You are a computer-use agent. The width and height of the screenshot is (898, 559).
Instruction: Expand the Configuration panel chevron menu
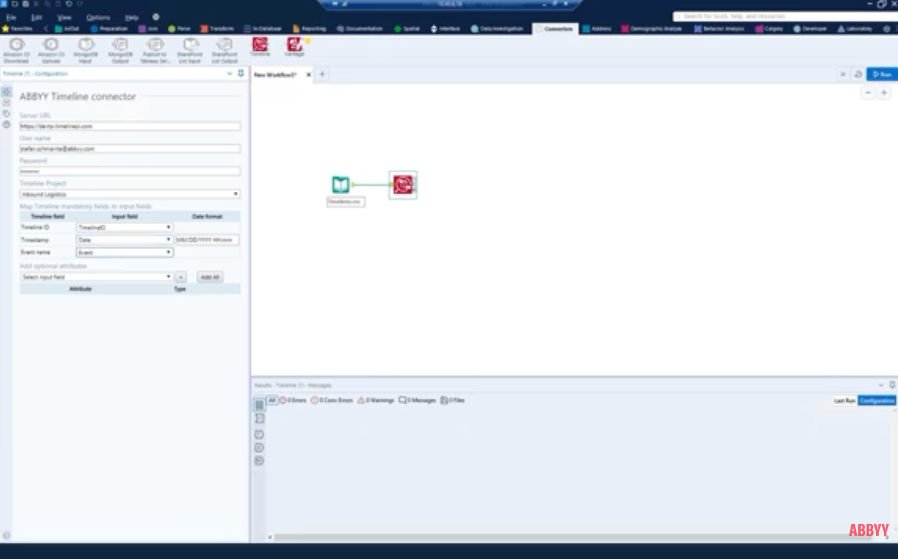point(230,73)
